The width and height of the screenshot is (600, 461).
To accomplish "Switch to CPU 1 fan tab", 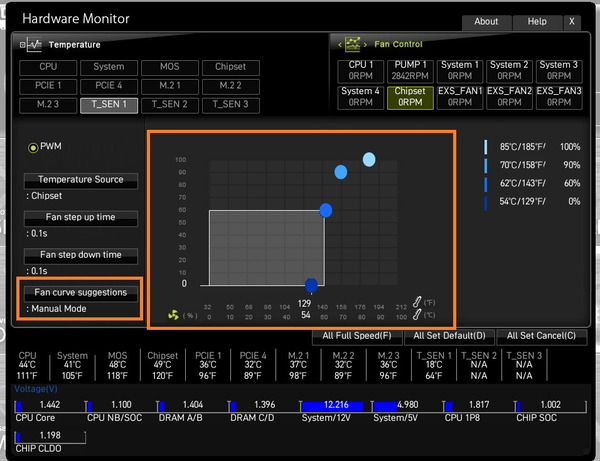I will (360, 71).
